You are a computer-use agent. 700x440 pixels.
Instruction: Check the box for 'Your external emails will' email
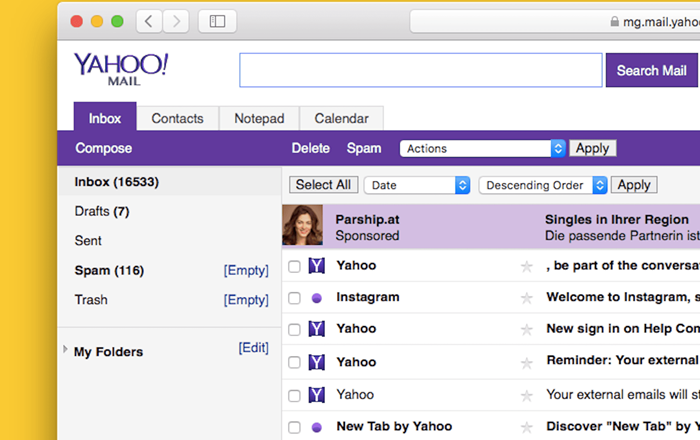tap(294, 396)
